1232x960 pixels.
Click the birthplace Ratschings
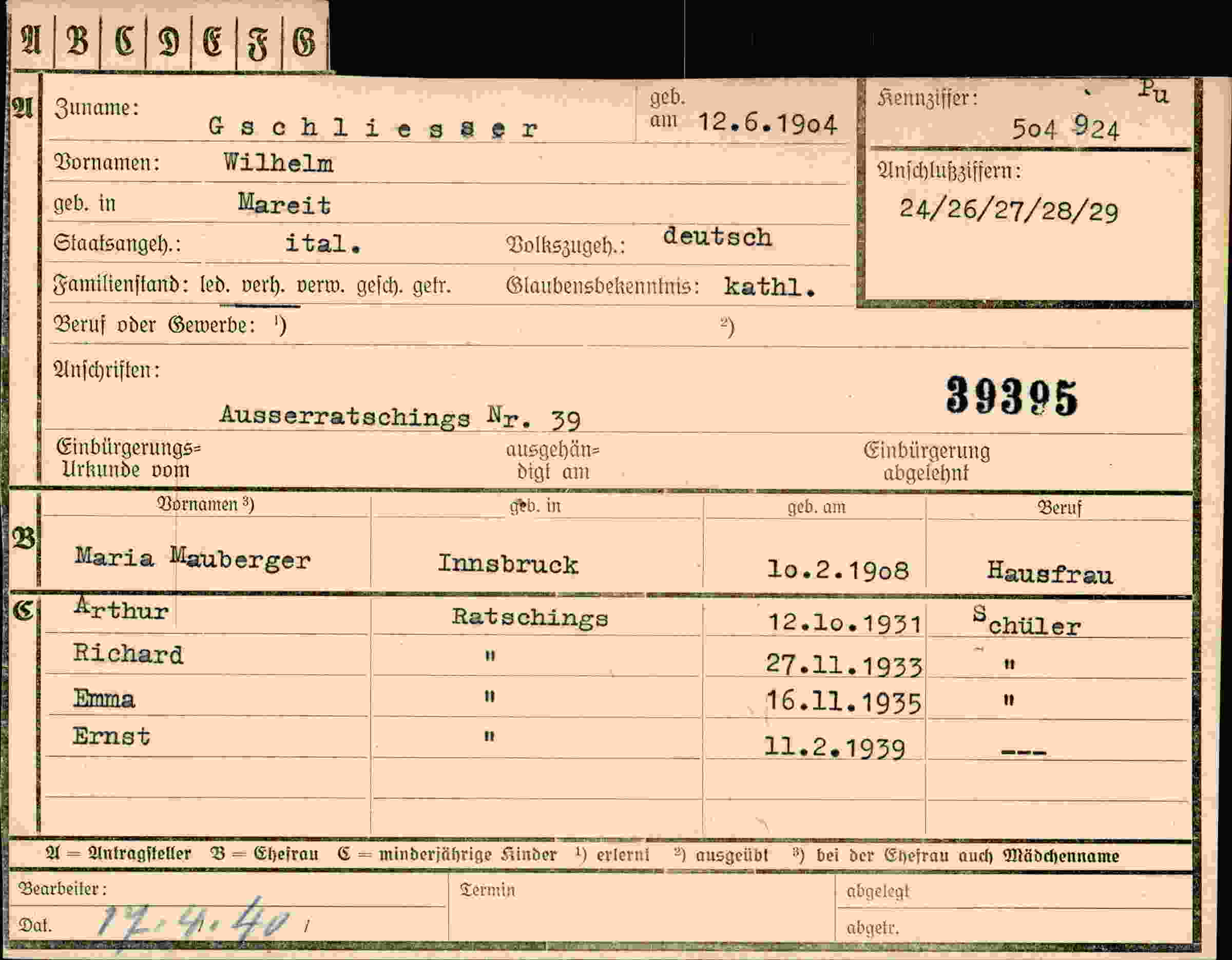click(x=530, y=618)
